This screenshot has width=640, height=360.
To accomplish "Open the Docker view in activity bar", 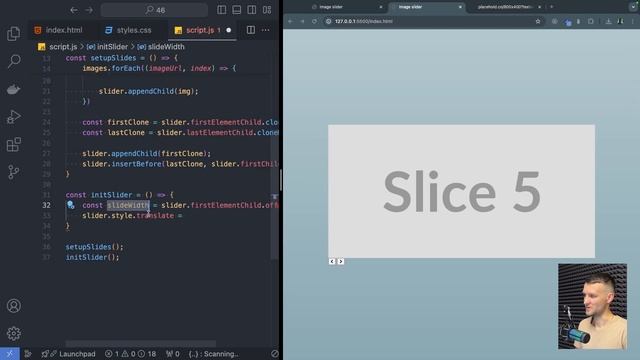I will click(13, 89).
